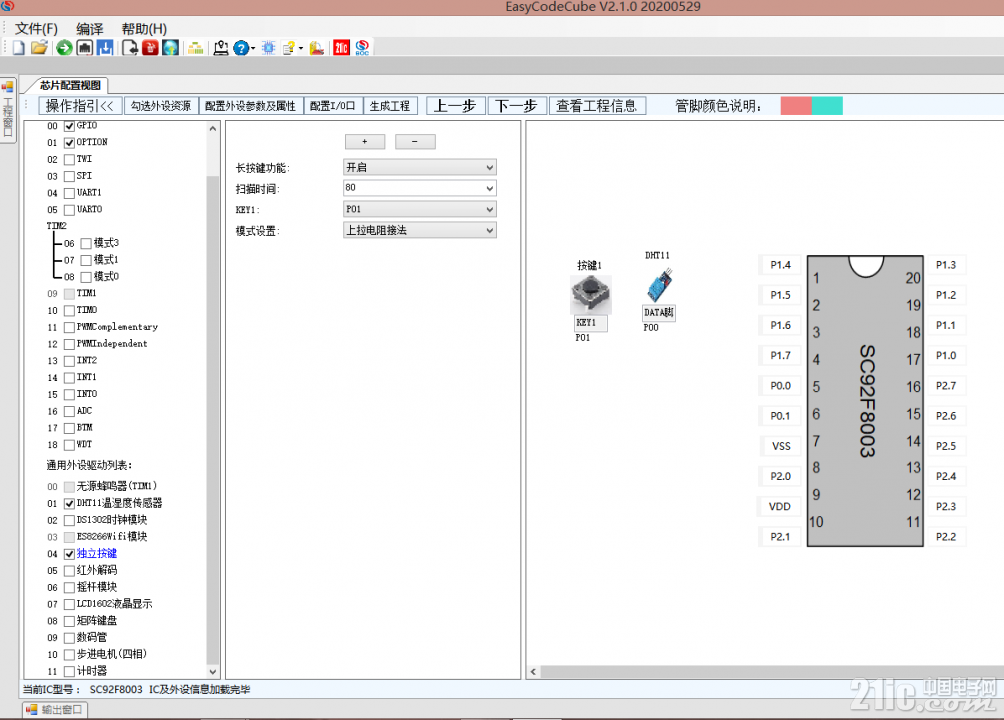Open the 输出窗口 tab at bottom
1004x720 pixels.
(56, 710)
